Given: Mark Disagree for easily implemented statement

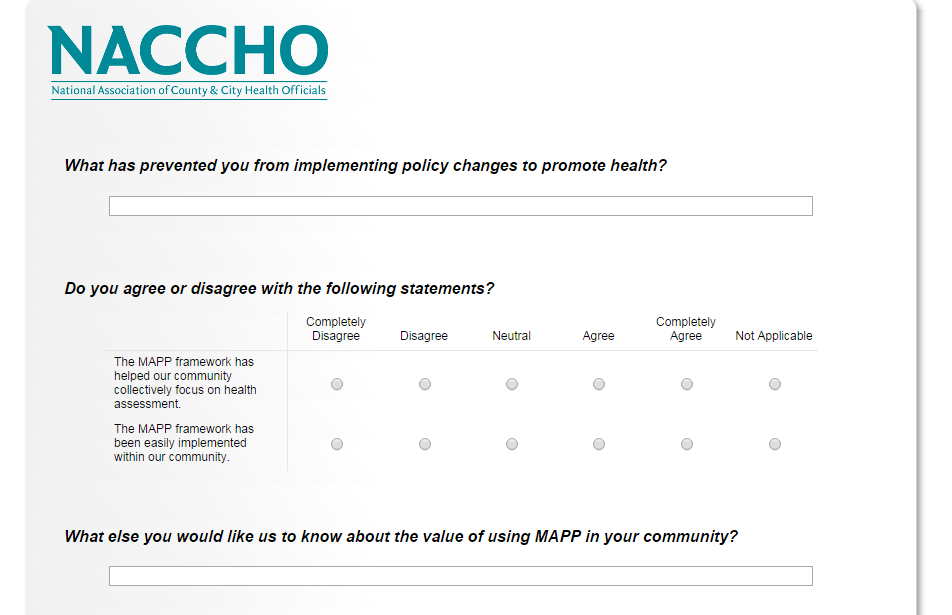Looking at the screenshot, I should coord(425,444).
